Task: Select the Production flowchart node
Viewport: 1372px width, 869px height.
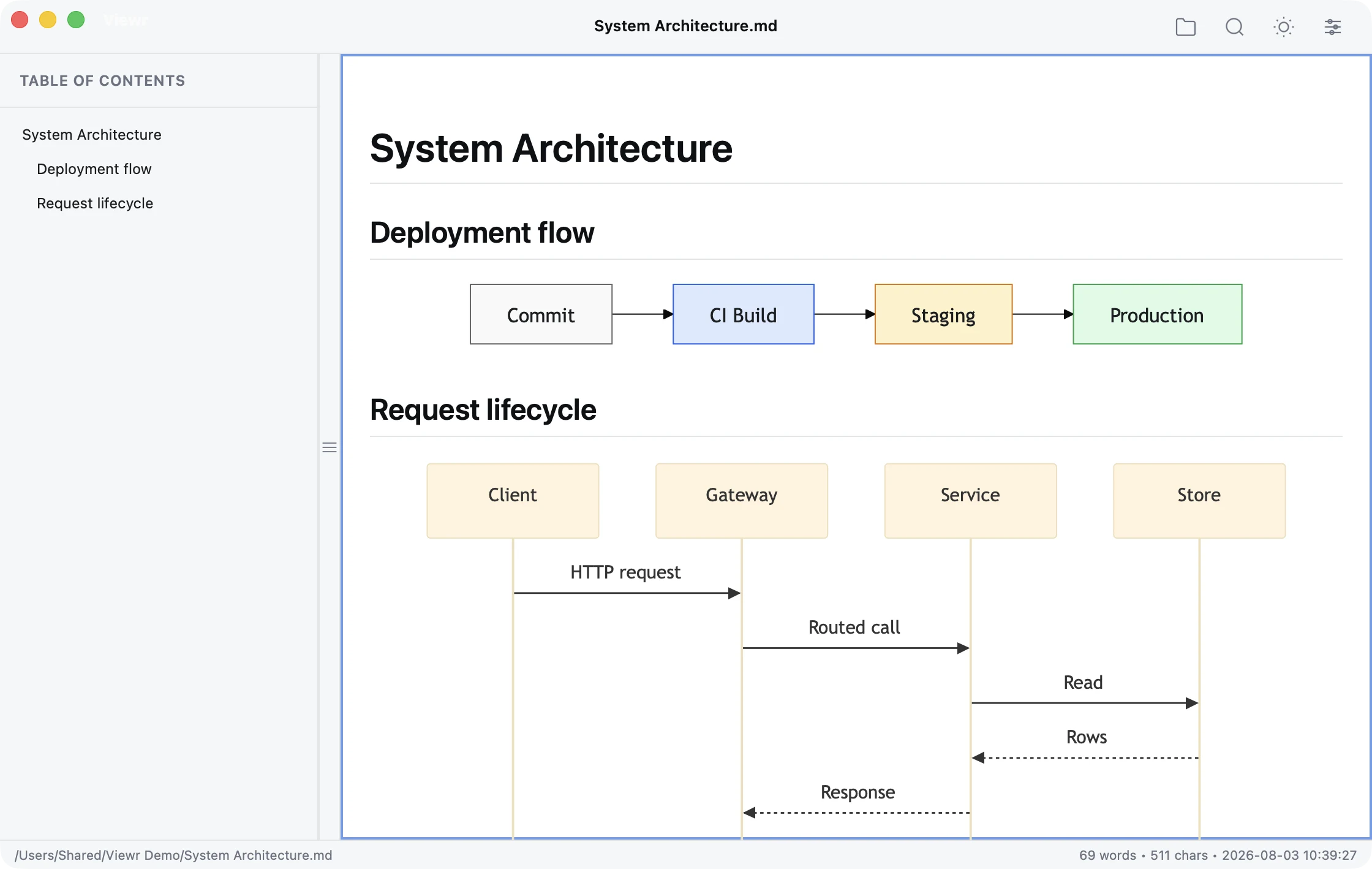Action: pyautogui.click(x=1158, y=314)
